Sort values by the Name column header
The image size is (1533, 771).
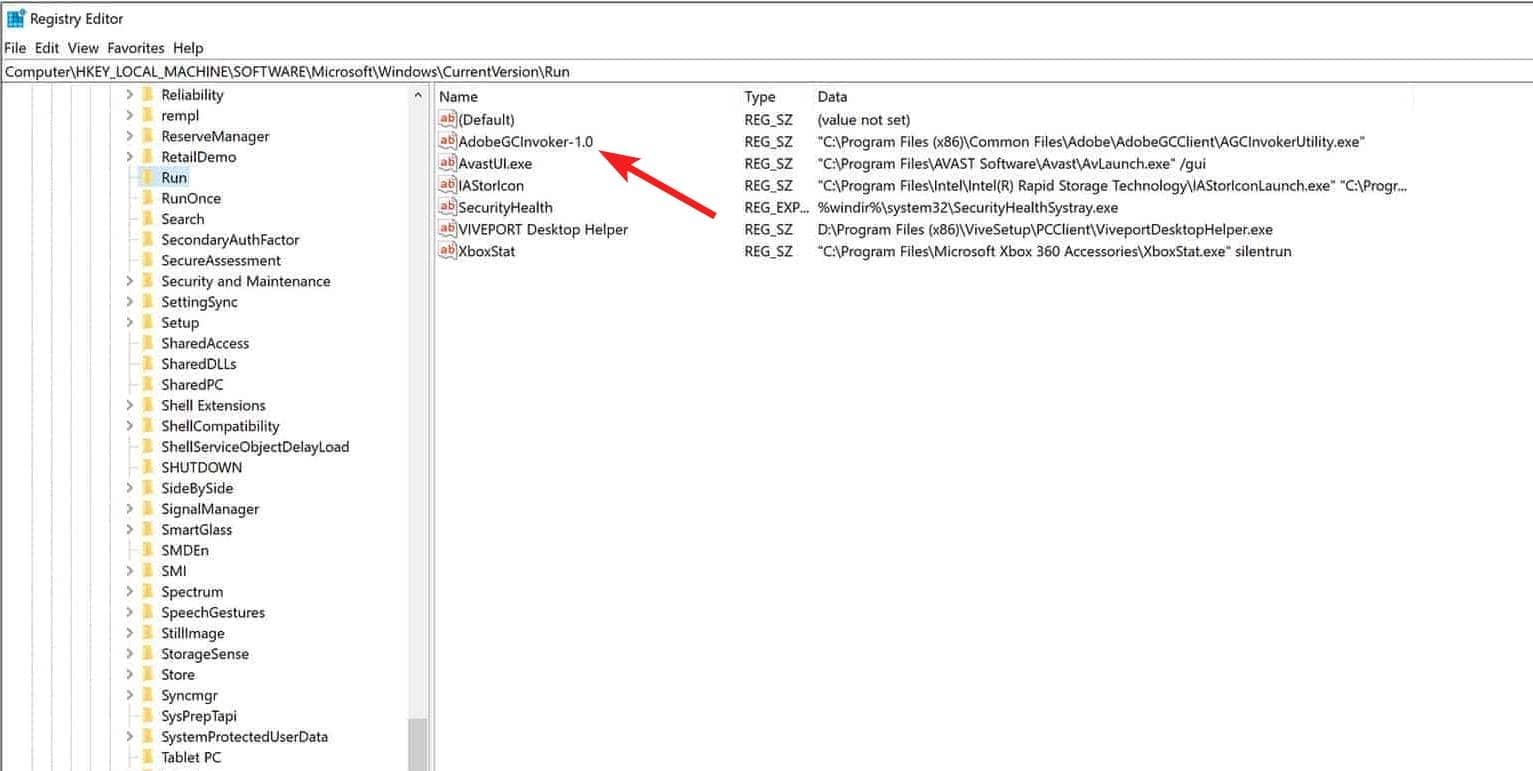459,97
